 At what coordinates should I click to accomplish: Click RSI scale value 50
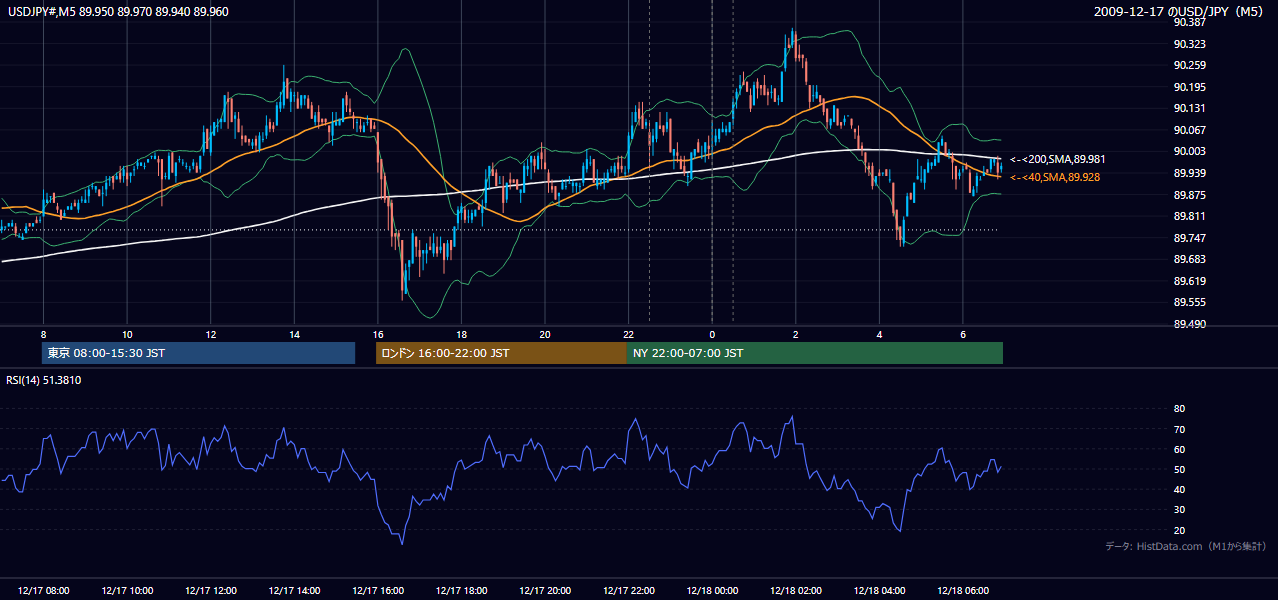(x=1180, y=469)
